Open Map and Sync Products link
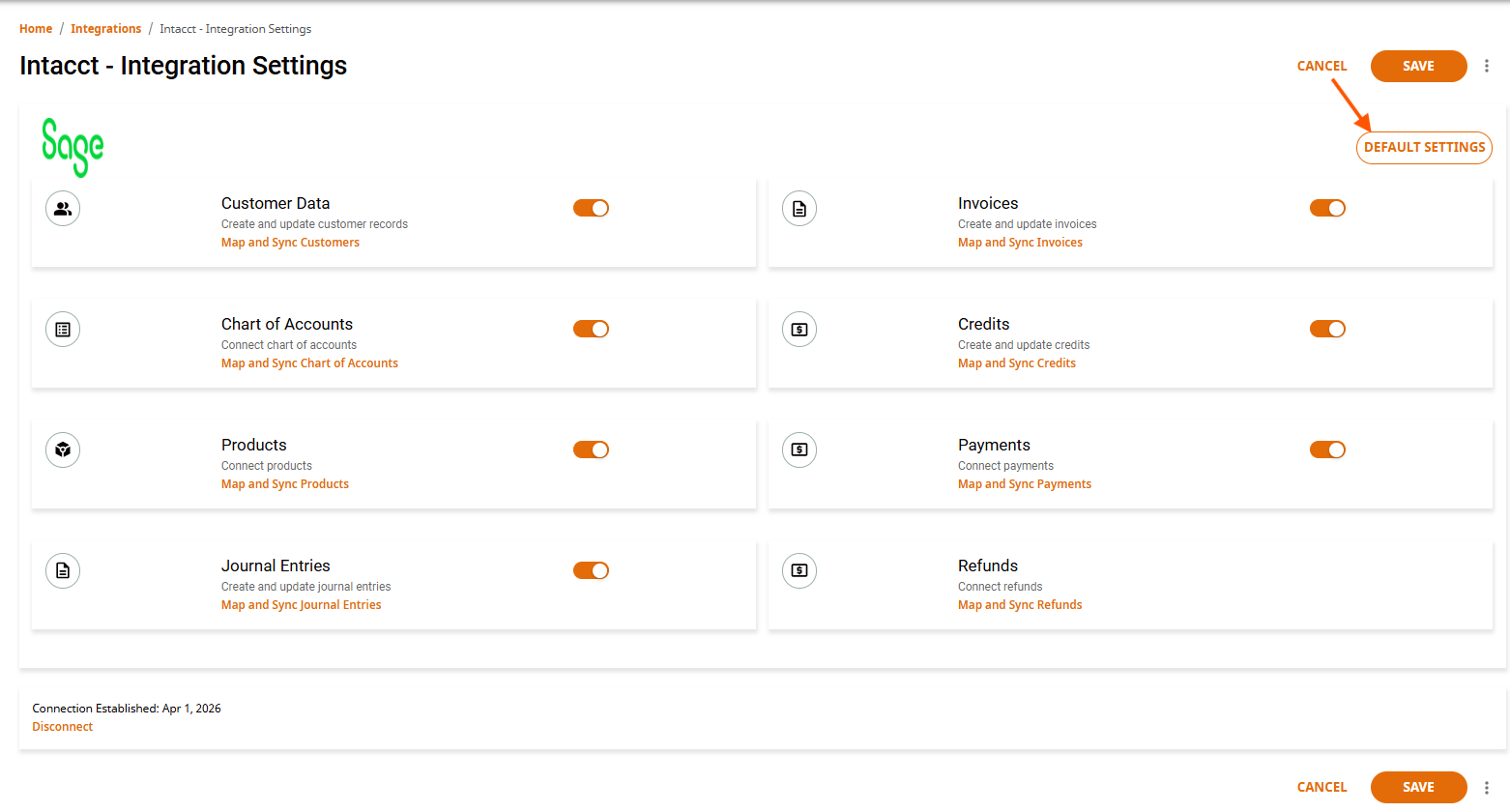 pos(285,484)
